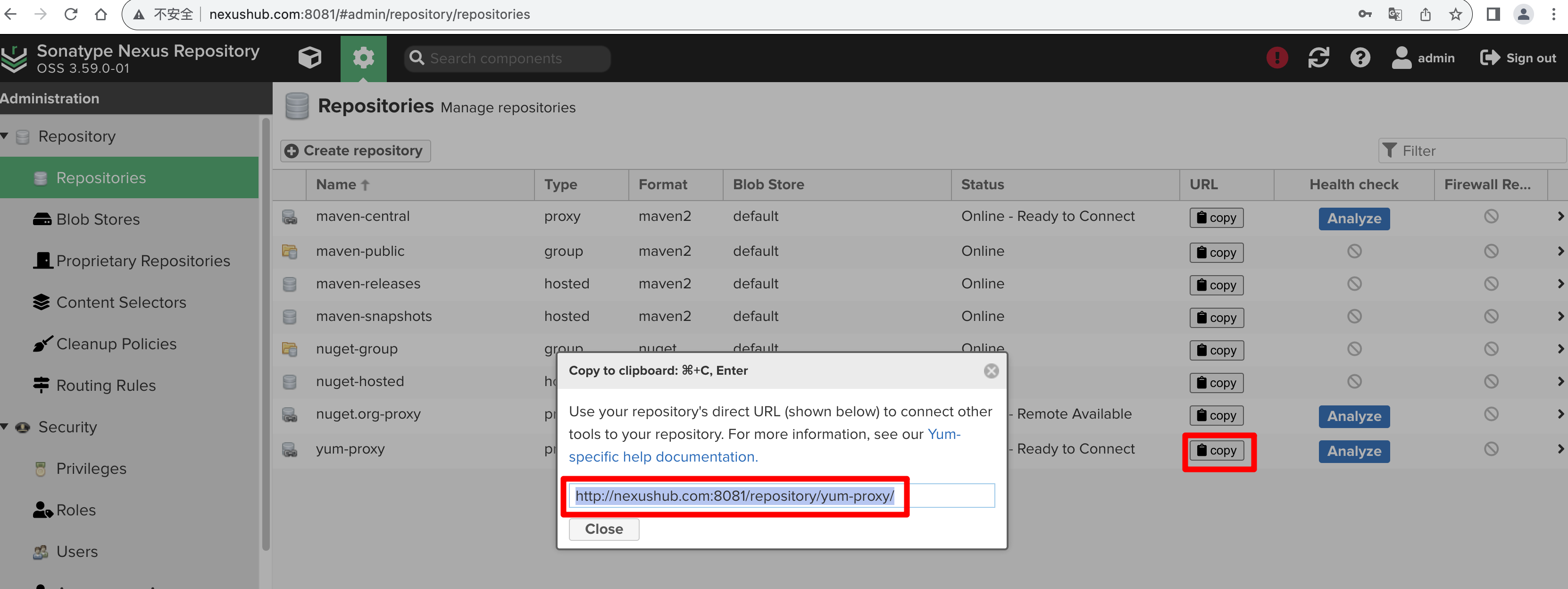
Task: Click the Close button in dialog
Action: 604,530
